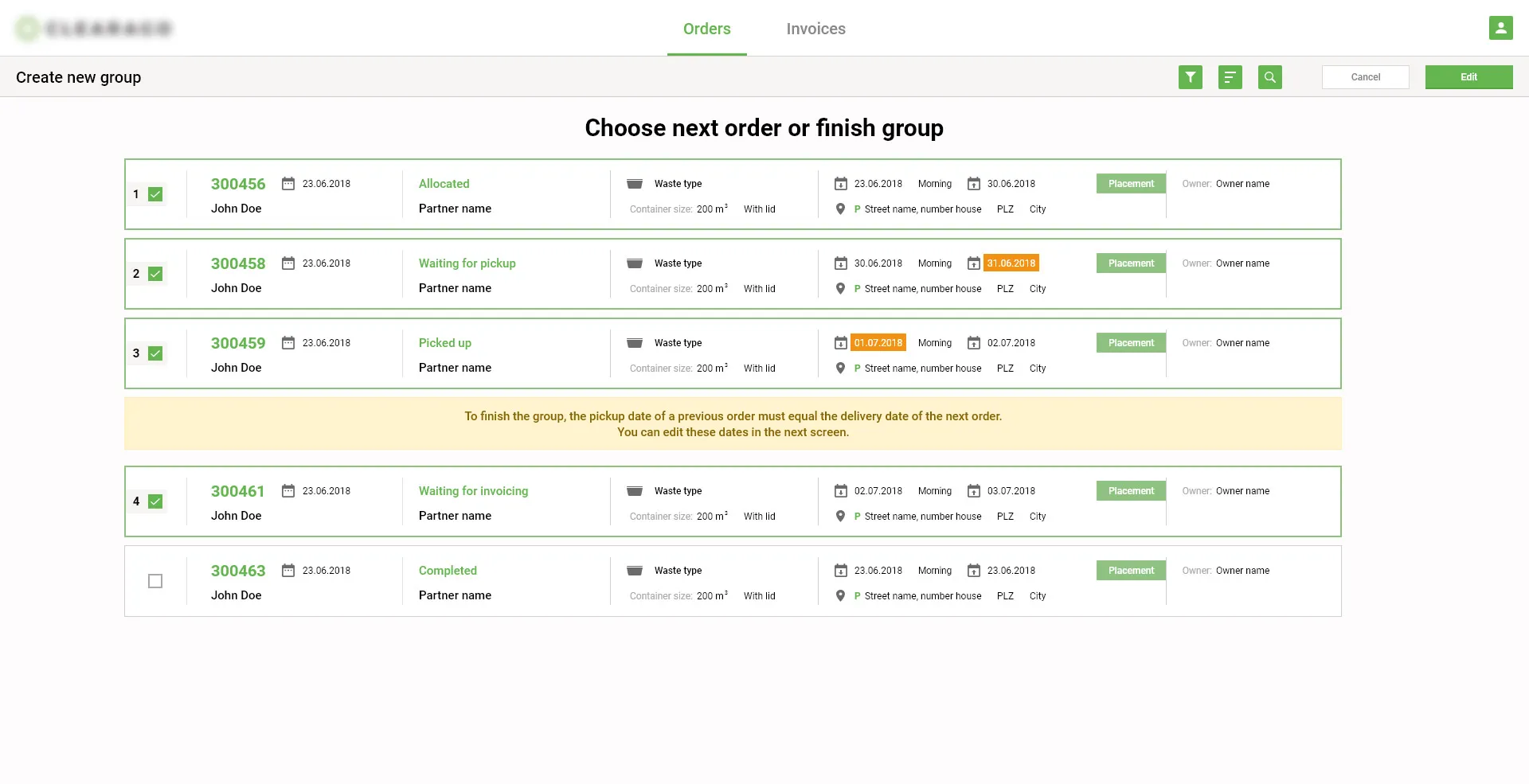The width and height of the screenshot is (1529, 784).
Task: Click highlighted orange date 31.06.2018
Action: [x=1011, y=263]
